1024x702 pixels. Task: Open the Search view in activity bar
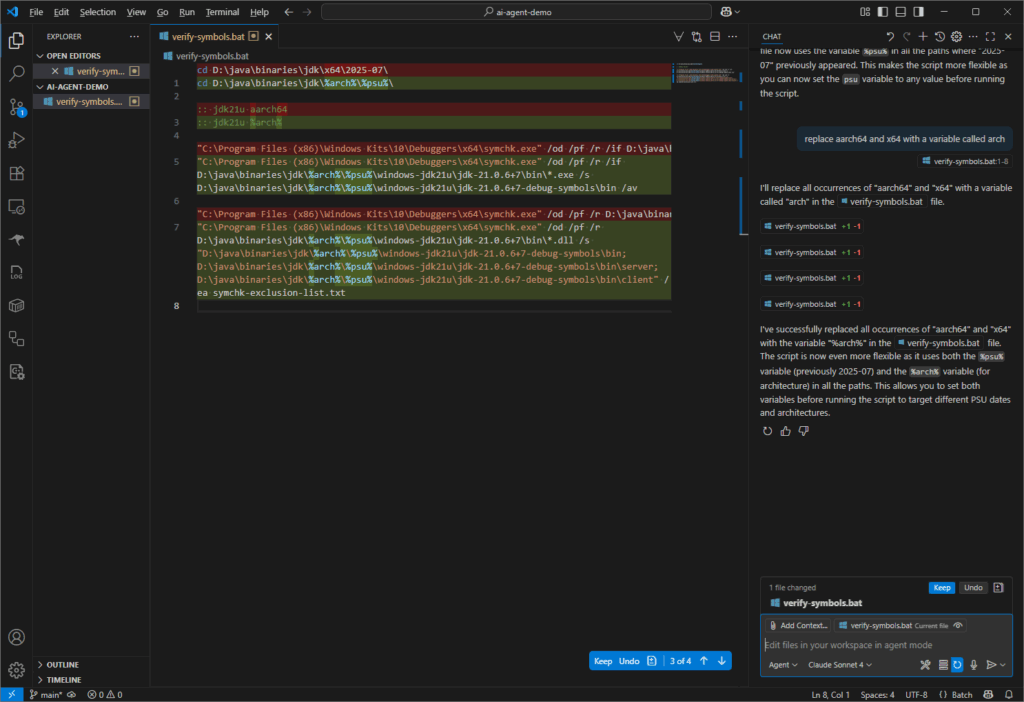coord(16,73)
